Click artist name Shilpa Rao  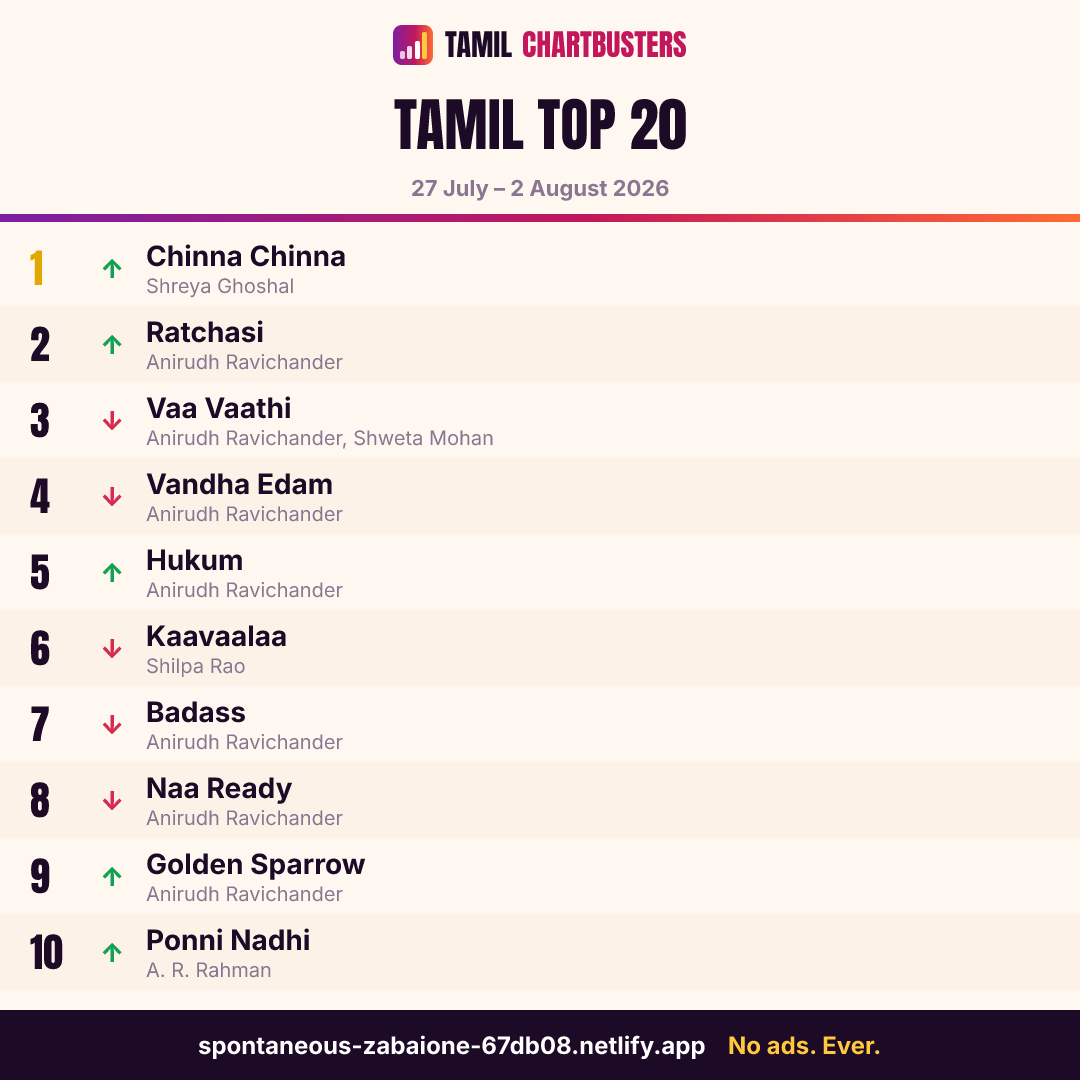pos(196,666)
